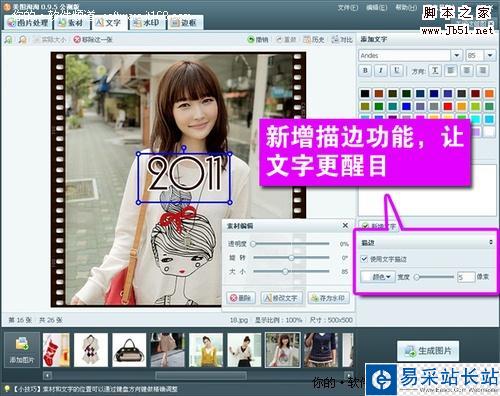The width and height of the screenshot is (500, 396).
Task: Click the rotation handle above 2011 text
Action: tap(184, 147)
